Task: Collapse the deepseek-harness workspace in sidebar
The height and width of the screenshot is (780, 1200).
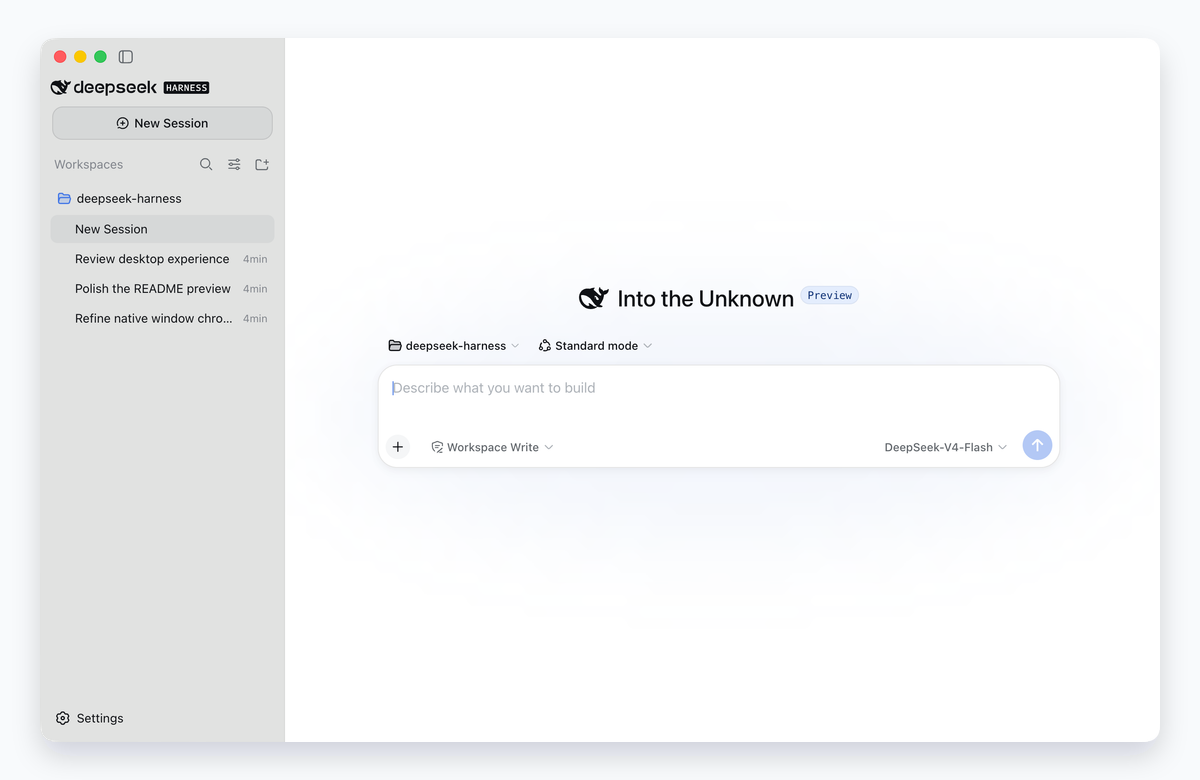Action: (x=129, y=198)
